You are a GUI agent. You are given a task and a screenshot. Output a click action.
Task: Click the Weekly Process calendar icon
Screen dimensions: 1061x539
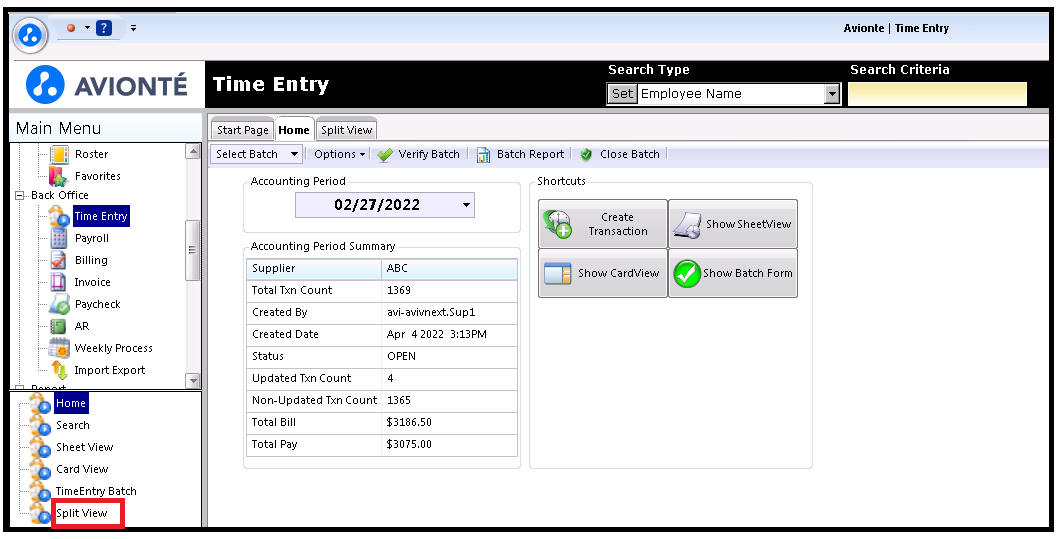click(60, 348)
